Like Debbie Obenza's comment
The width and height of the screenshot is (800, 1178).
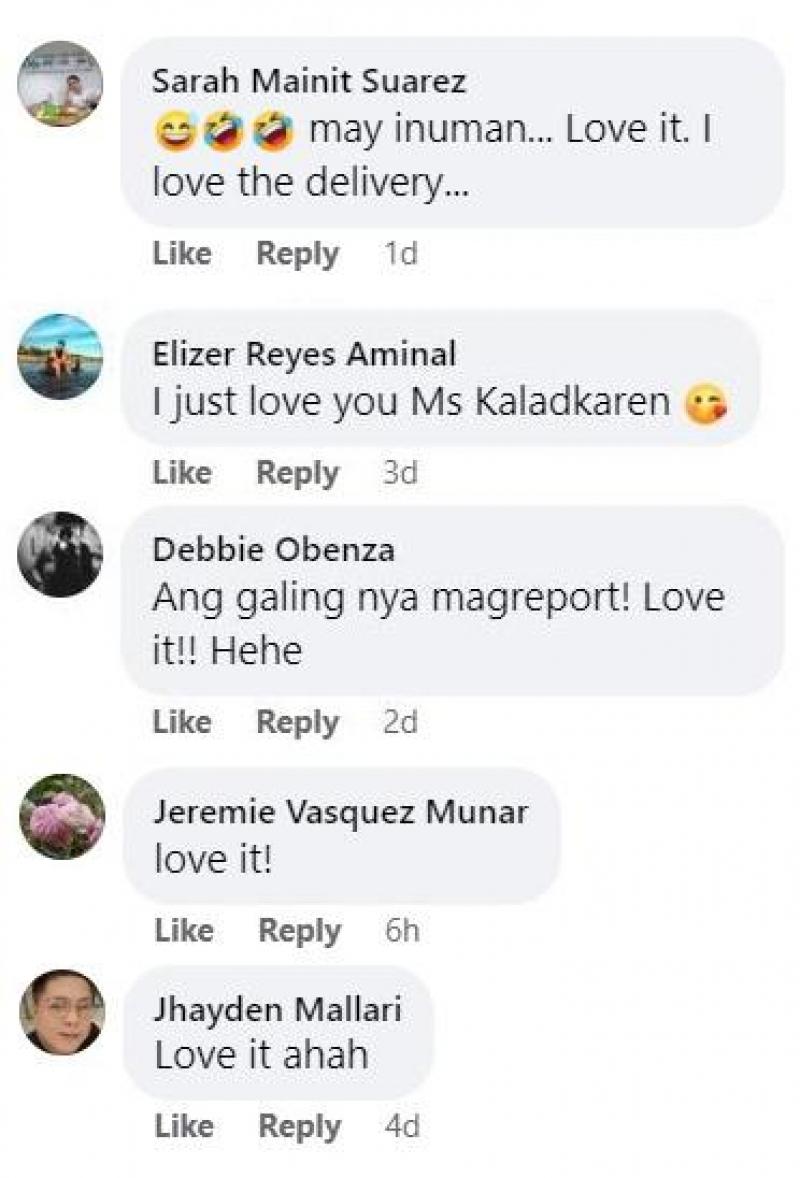[x=183, y=722]
